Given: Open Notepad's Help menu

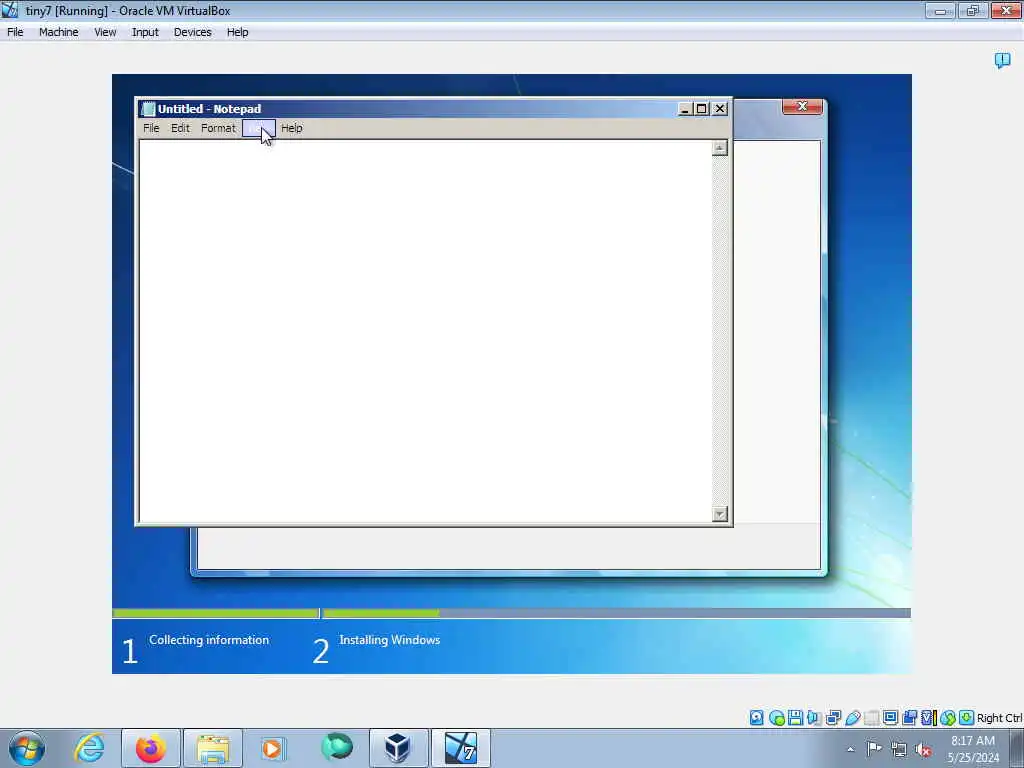Looking at the screenshot, I should click(291, 128).
